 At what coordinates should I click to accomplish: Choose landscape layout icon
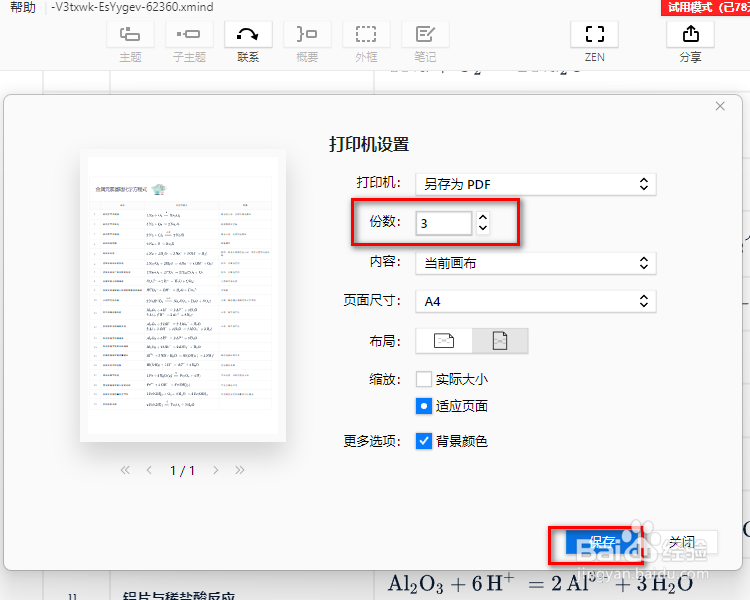coord(444,341)
